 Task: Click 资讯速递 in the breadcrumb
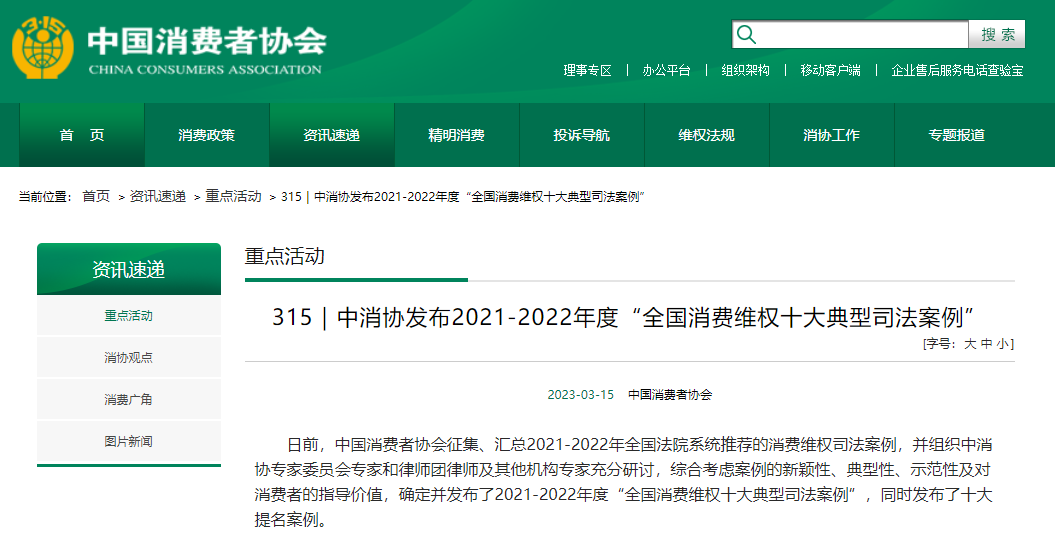tap(157, 196)
